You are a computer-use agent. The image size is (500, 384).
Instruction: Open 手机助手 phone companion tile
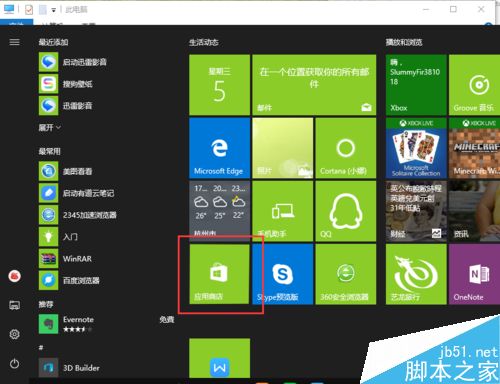283,211
